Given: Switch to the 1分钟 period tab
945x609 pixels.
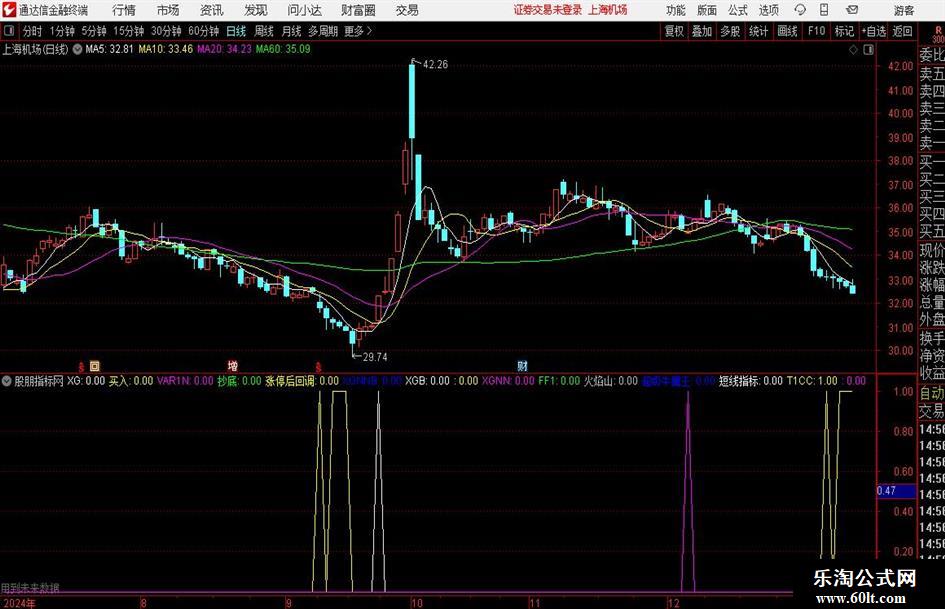Looking at the screenshot, I should (x=62, y=31).
